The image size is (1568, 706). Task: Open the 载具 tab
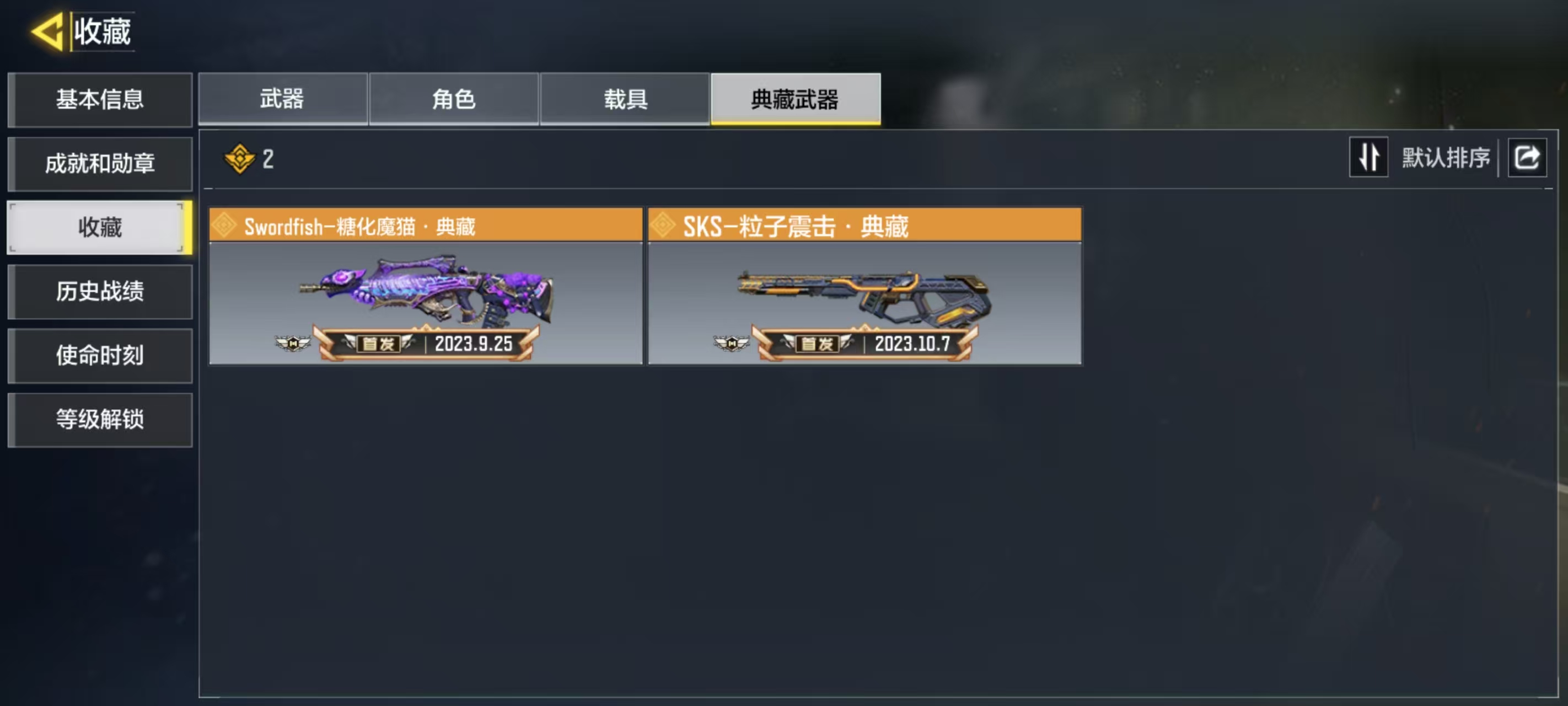click(x=625, y=99)
